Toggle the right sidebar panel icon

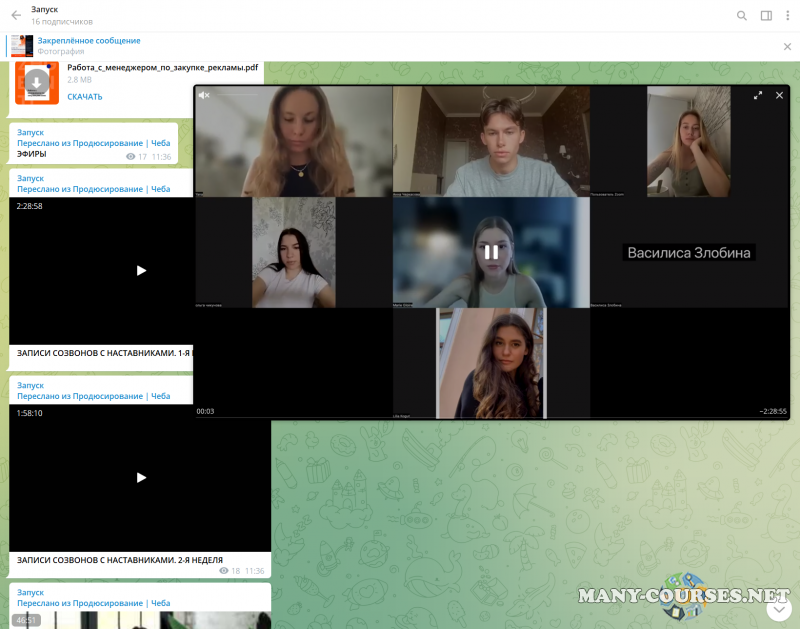(x=766, y=15)
